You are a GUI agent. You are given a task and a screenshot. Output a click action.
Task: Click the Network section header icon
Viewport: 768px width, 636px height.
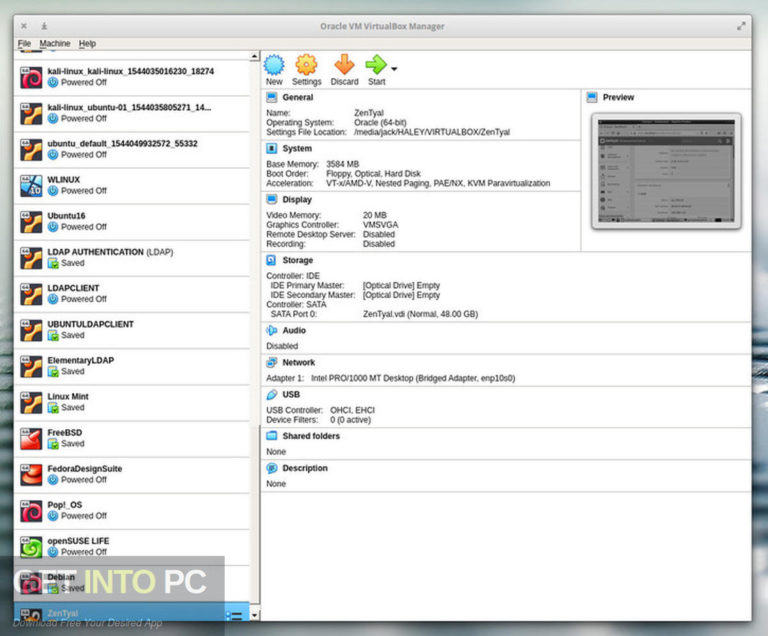pos(271,363)
